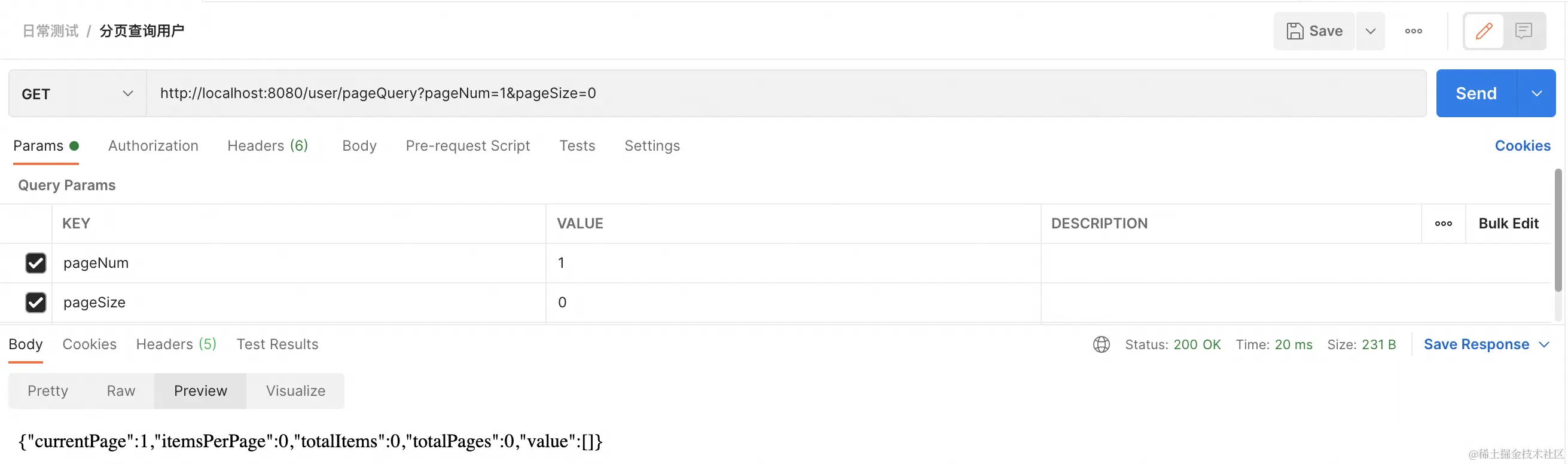Open the Cookies link
The image size is (1568, 464).
point(1523,145)
